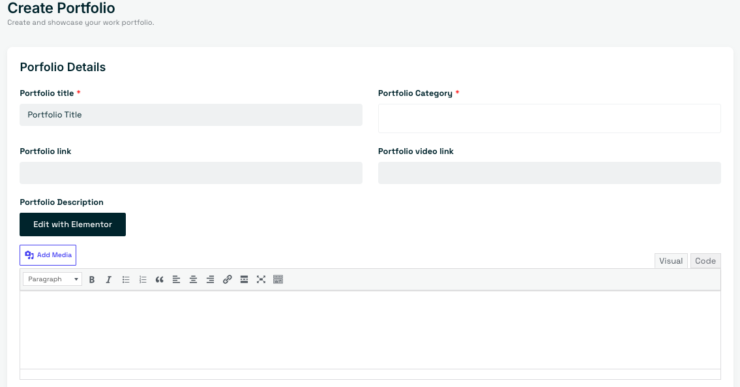Enable fullscreen distraction-free mode

tap(261, 279)
